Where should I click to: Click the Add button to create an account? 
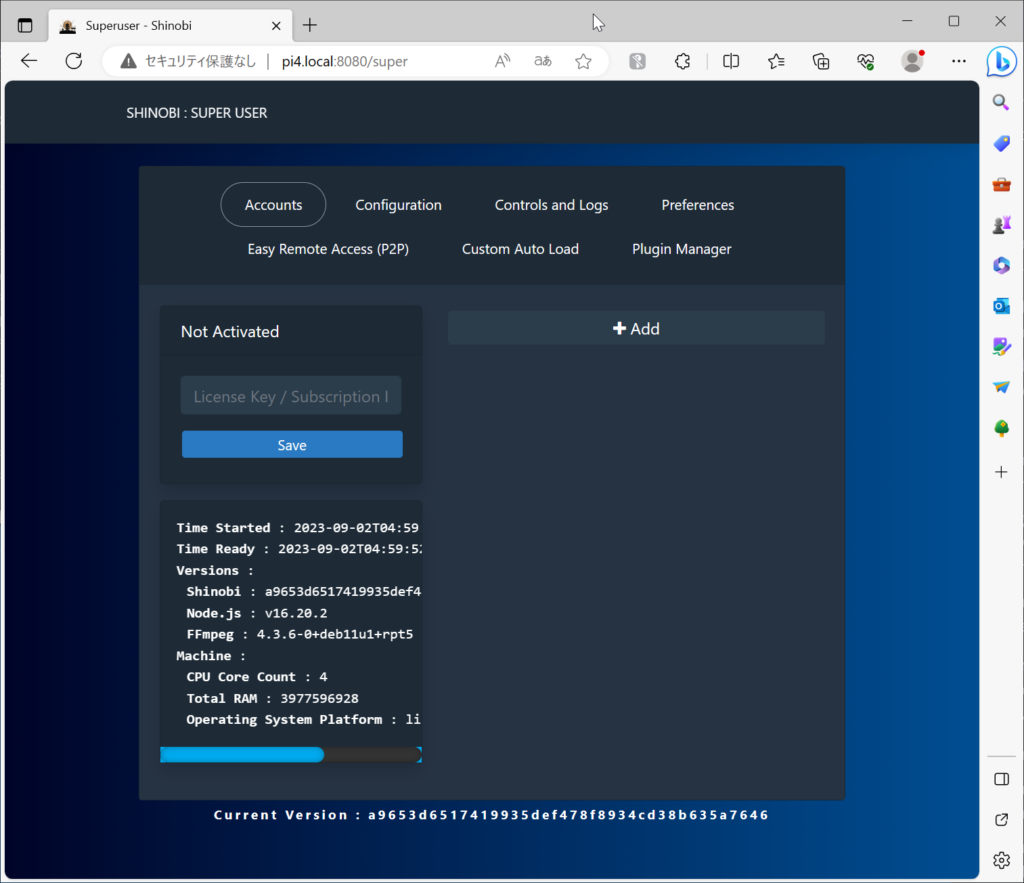[636, 328]
